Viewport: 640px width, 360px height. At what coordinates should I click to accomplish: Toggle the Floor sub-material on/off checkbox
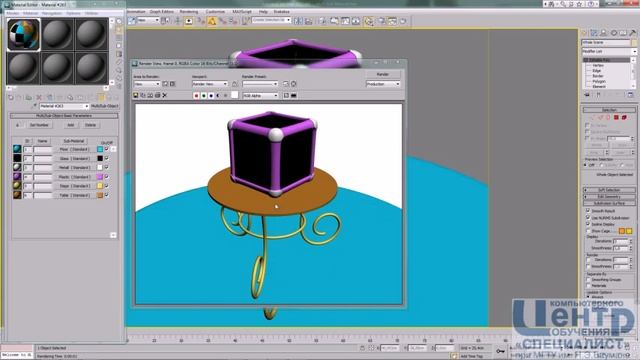coord(107,149)
